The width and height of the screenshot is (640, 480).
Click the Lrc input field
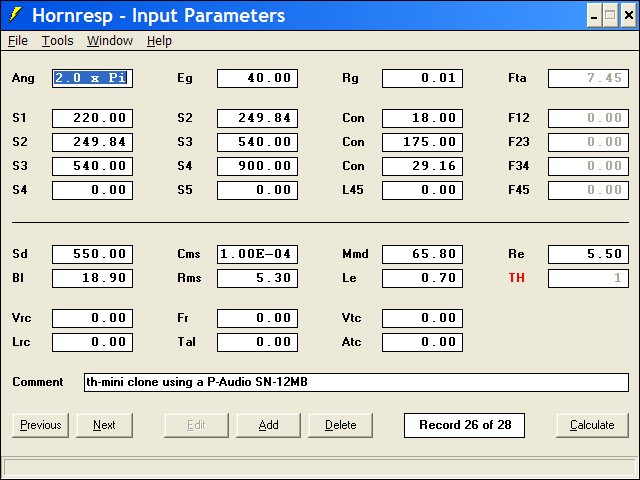click(x=92, y=342)
